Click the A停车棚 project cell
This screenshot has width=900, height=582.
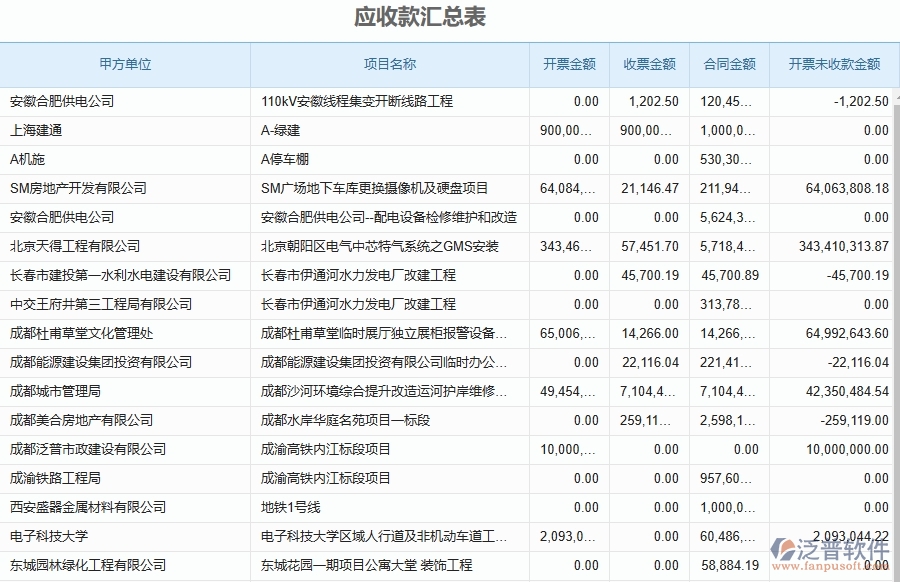[x=280, y=159]
